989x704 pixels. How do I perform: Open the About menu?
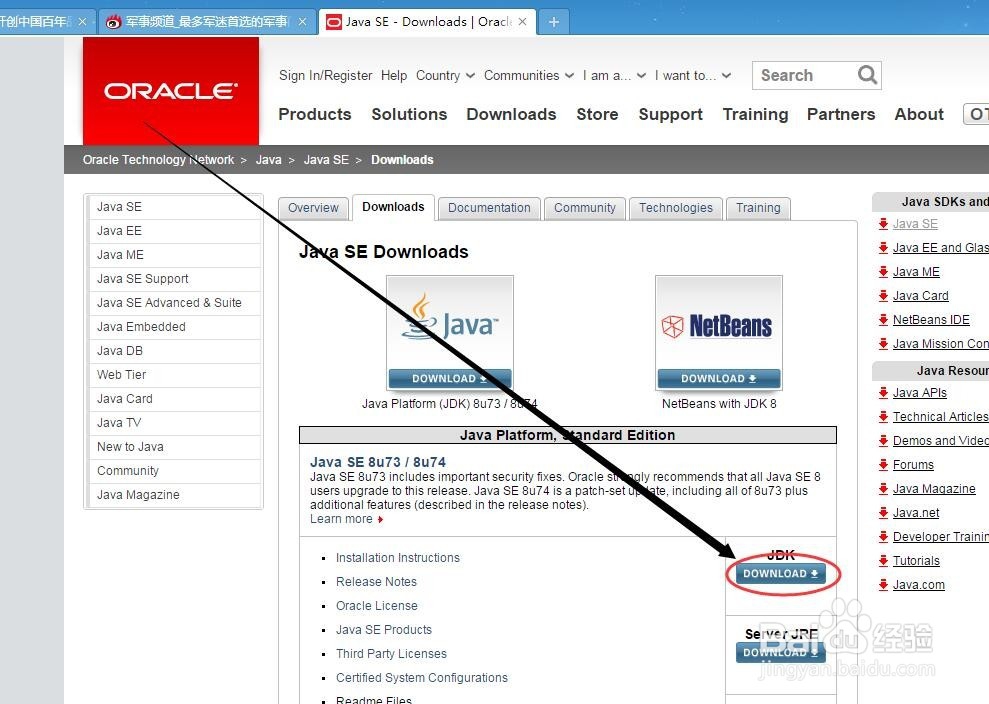(919, 114)
